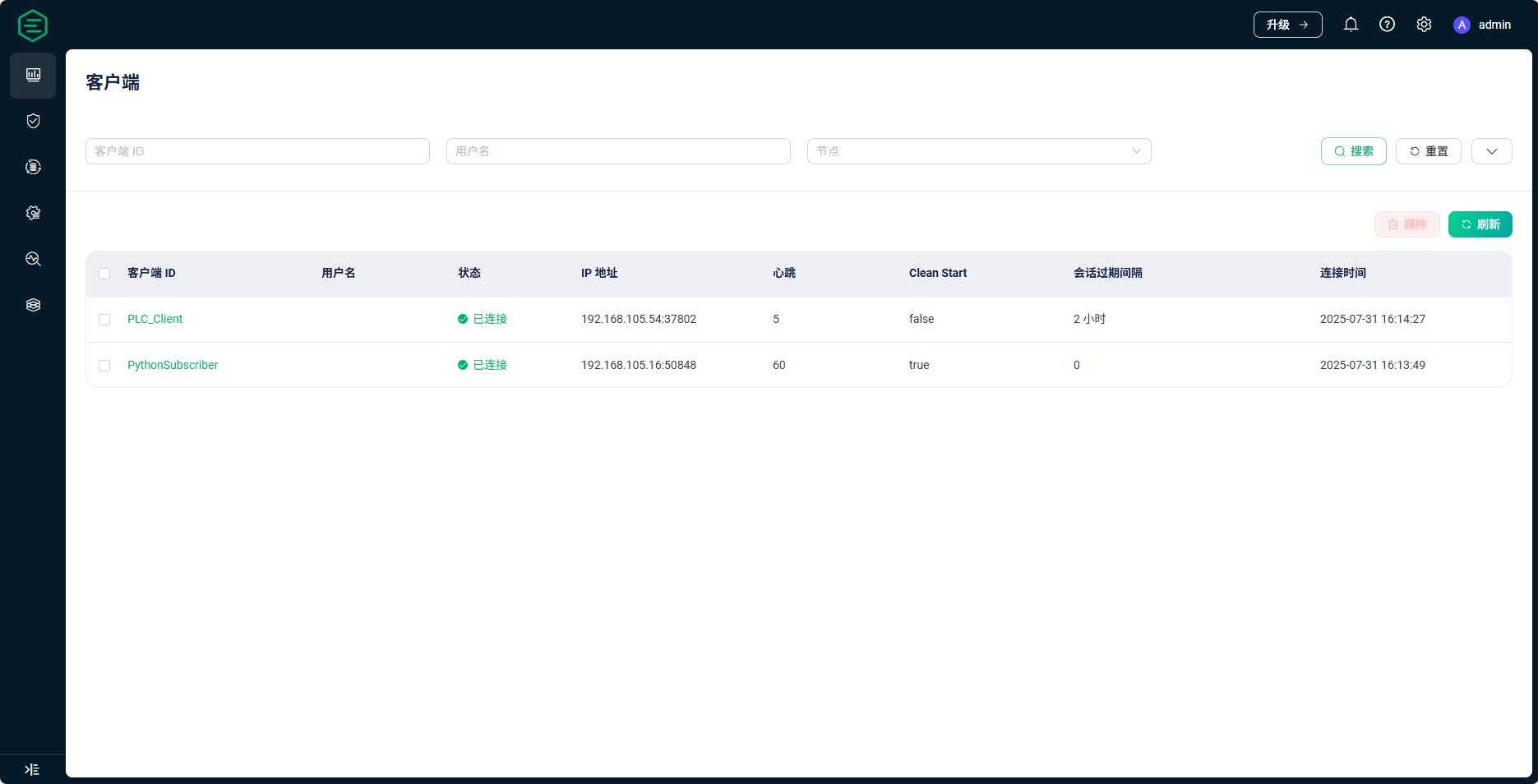The height and width of the screenshot is (784, 1538).
Task: Click the 刷新 refresh button
Action: click(x=1480, y=224)
